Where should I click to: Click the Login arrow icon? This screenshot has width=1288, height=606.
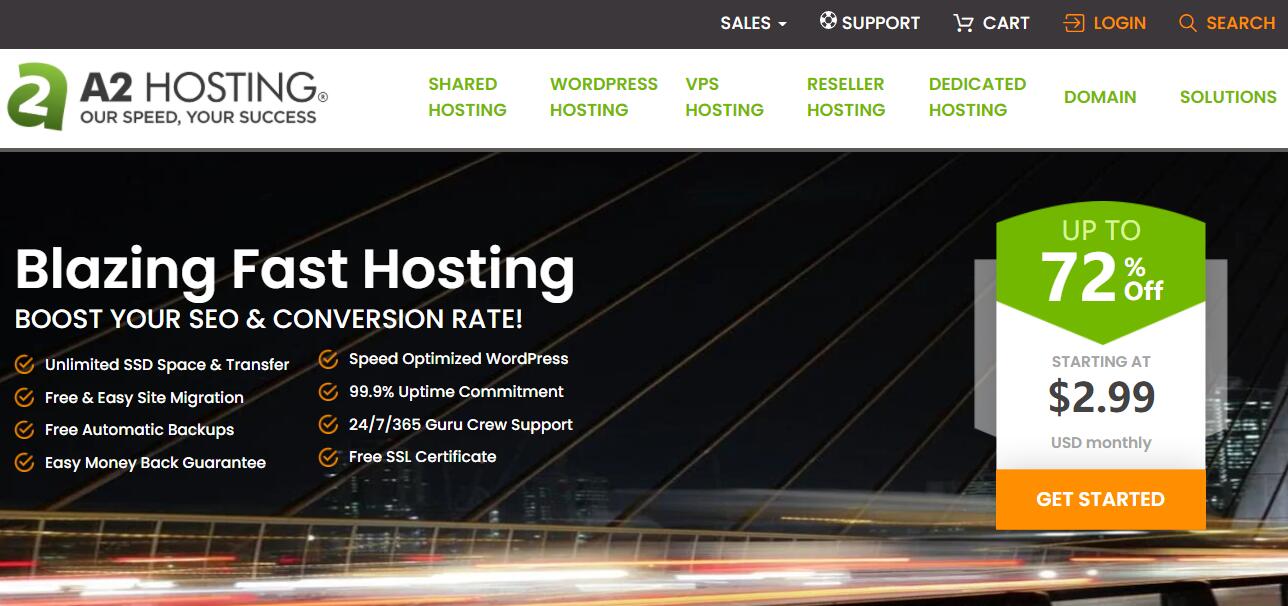point(1074,23)
